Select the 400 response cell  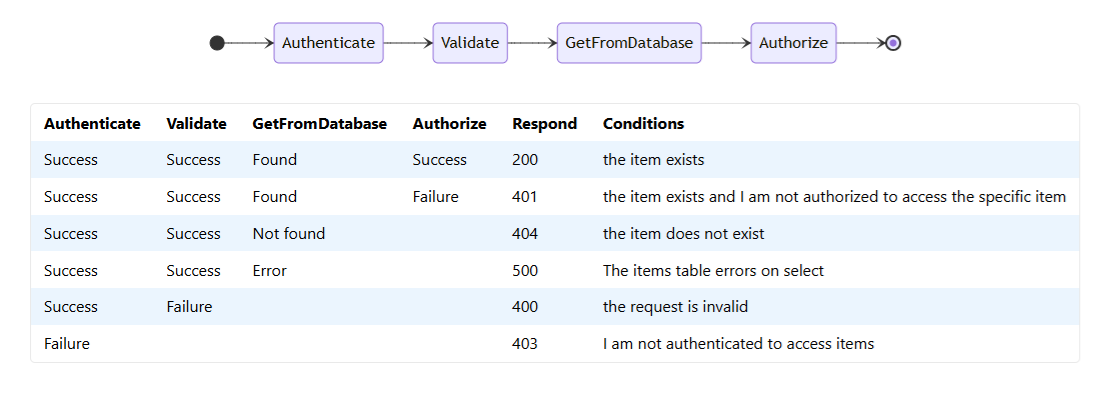point(525,307)
